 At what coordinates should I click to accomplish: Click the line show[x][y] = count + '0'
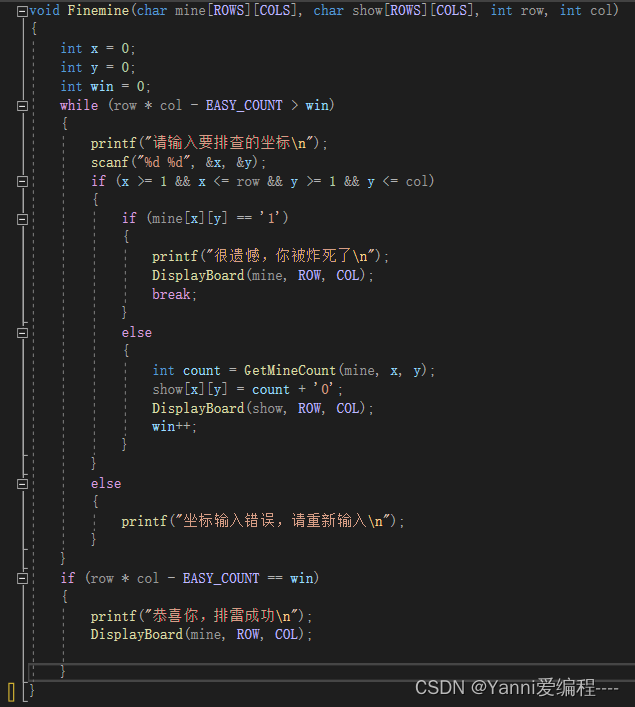pyautogui.click(x=248, y=389)
